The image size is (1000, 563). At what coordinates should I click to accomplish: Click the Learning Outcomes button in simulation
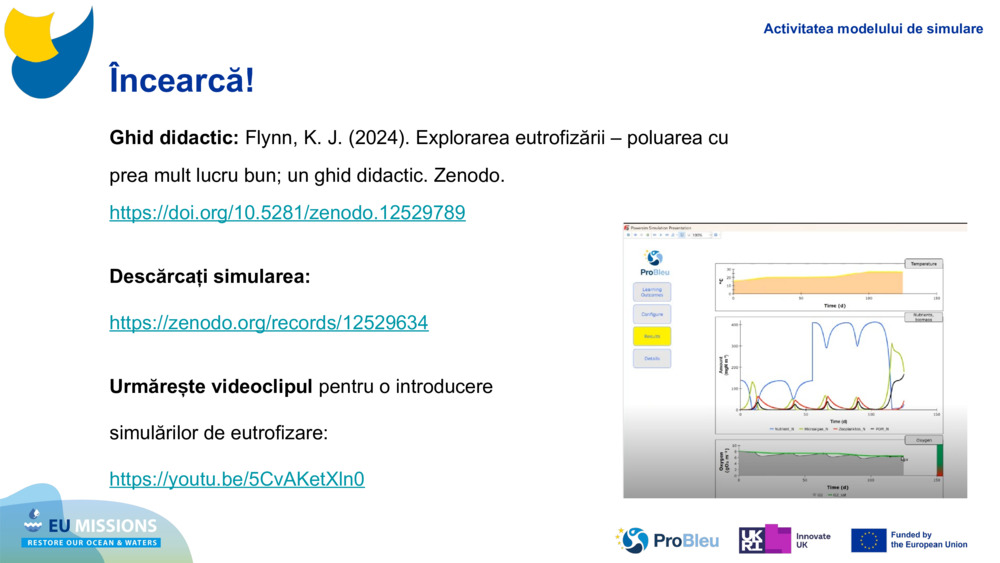(x=652, y=292)
